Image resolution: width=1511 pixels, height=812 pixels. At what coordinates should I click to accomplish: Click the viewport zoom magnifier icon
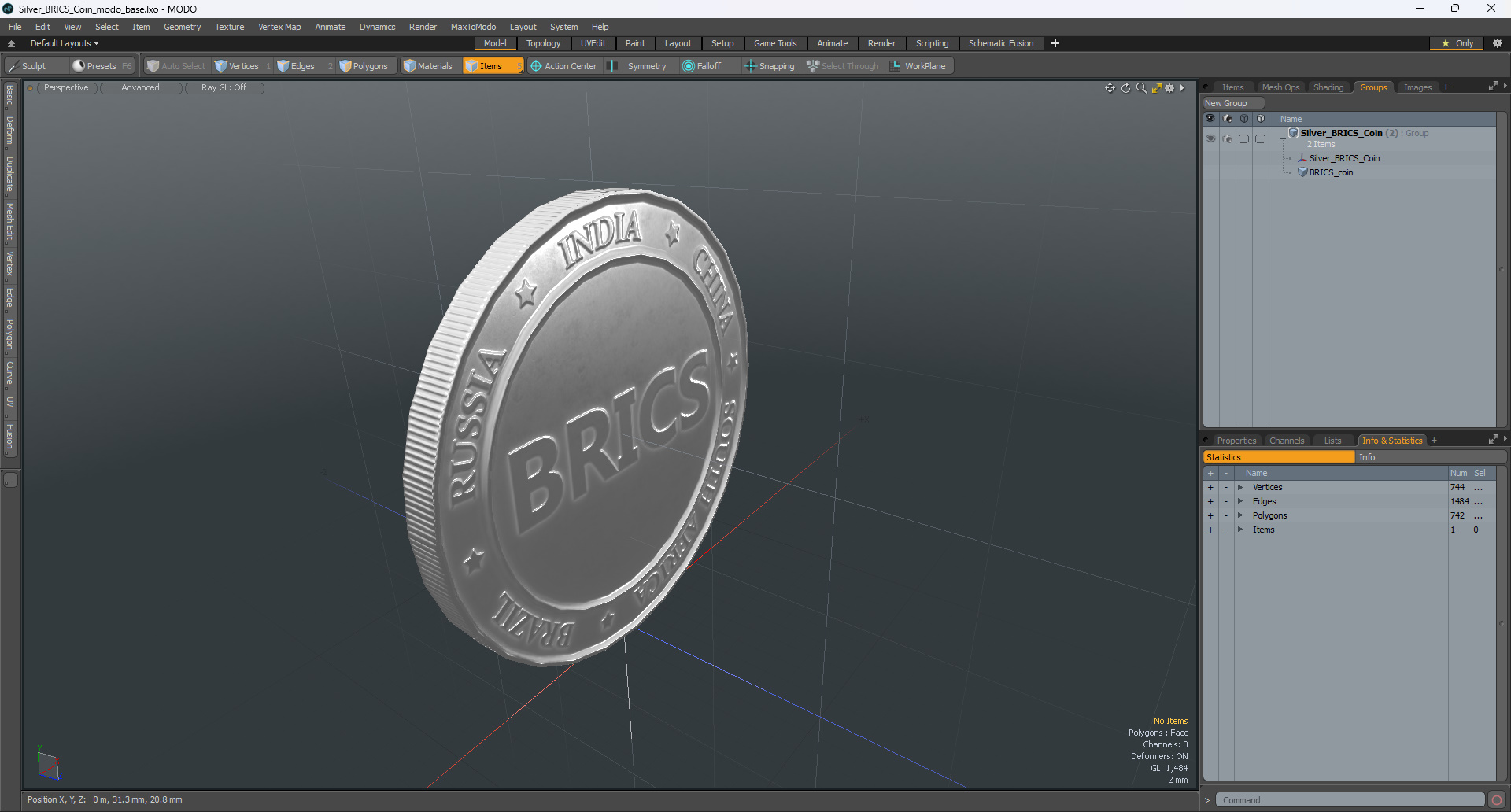[1141, 88]
